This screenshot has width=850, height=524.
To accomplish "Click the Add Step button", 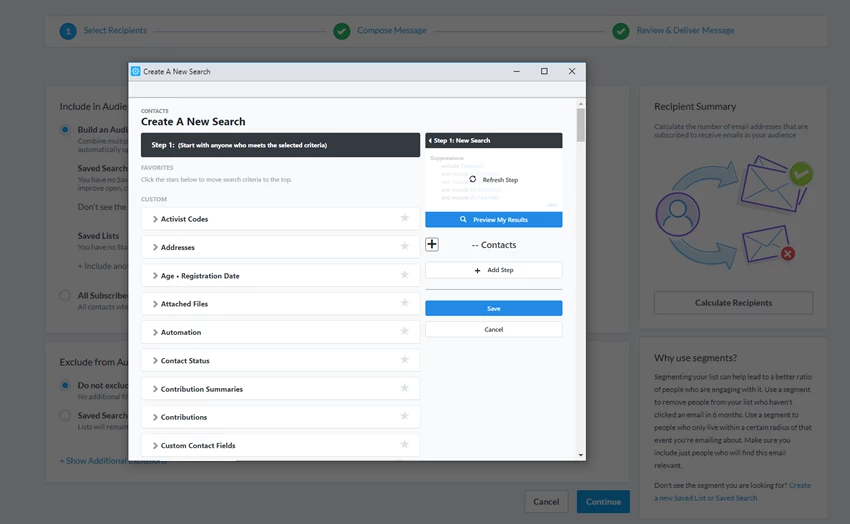I will click(493, 270).
